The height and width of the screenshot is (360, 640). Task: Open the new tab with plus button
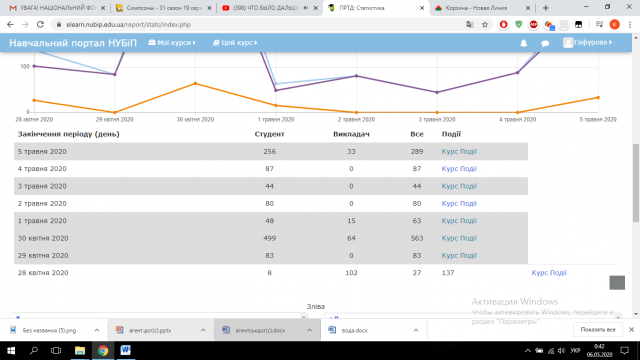(546, 8)
